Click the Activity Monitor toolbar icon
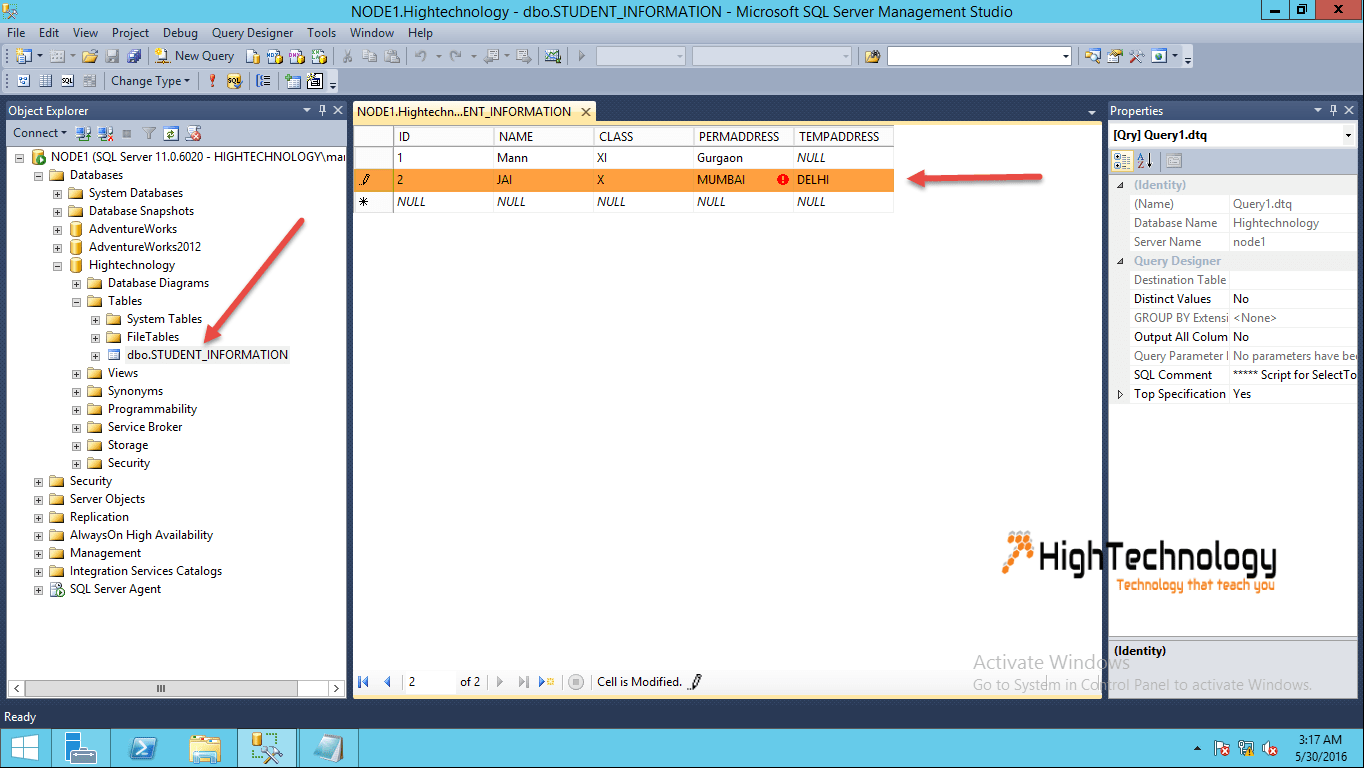The image size is (1364, 768). [x=552, y=56]
